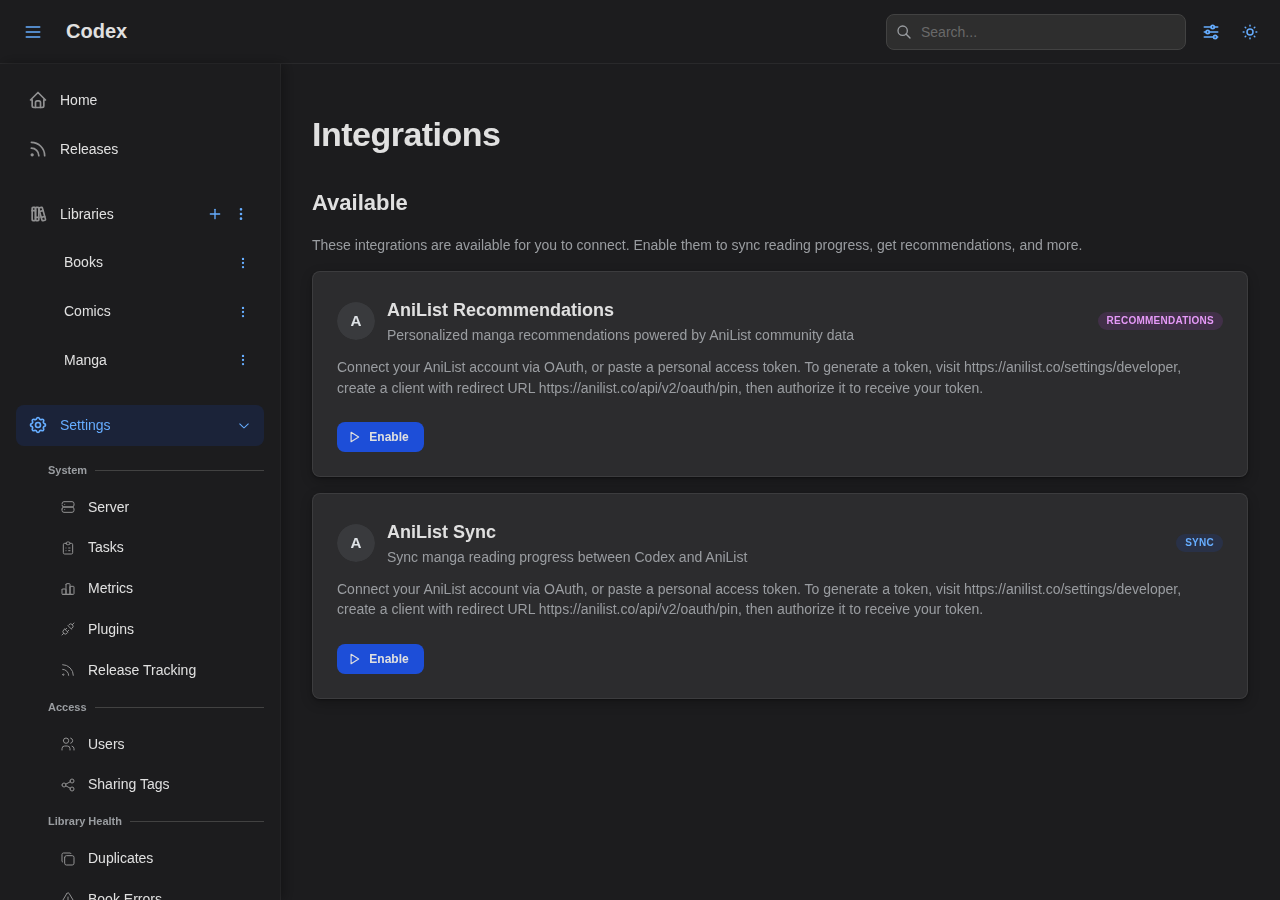Viewport: 1280px width, 900px height.
Task: Open Server settings
Action: click(x=156, y=507)
